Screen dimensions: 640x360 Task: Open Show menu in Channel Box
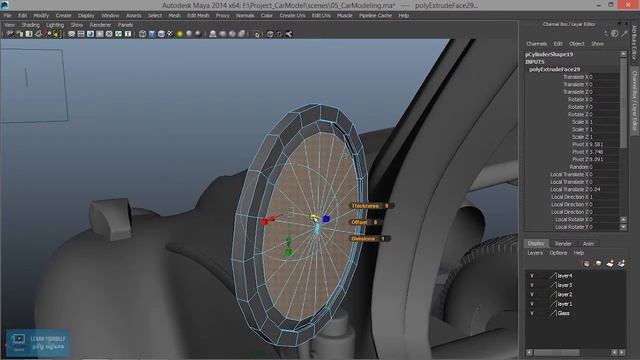coord(597,44)
